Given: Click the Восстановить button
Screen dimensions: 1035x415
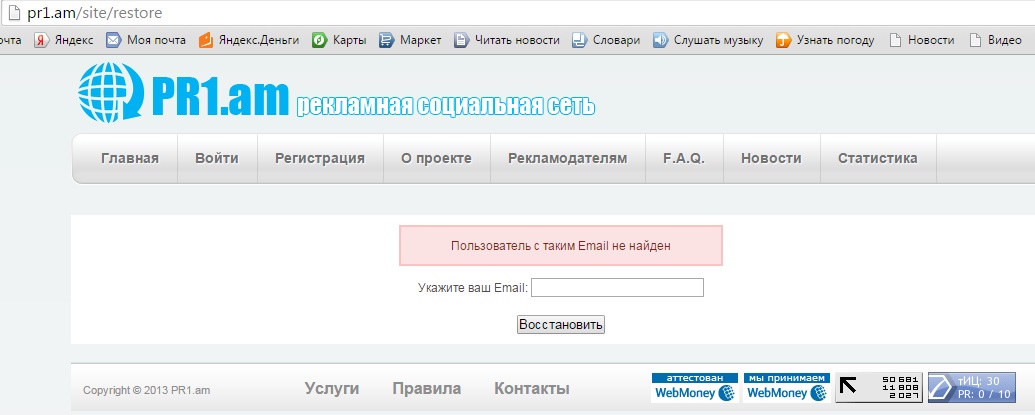Looking at the screenshot, I should coord(560,325).
